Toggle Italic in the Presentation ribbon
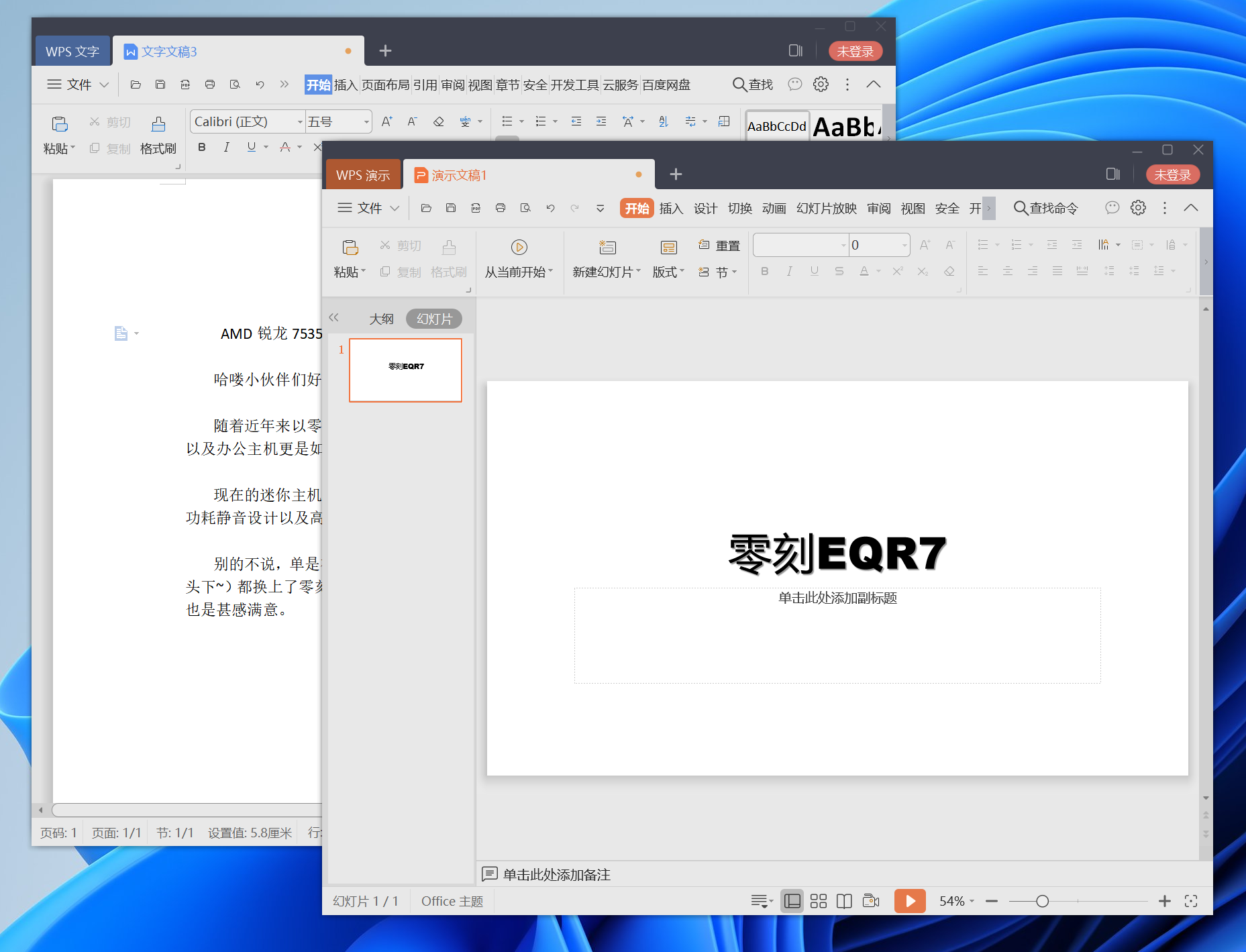The image size is (1246, 952). point(790,271)
